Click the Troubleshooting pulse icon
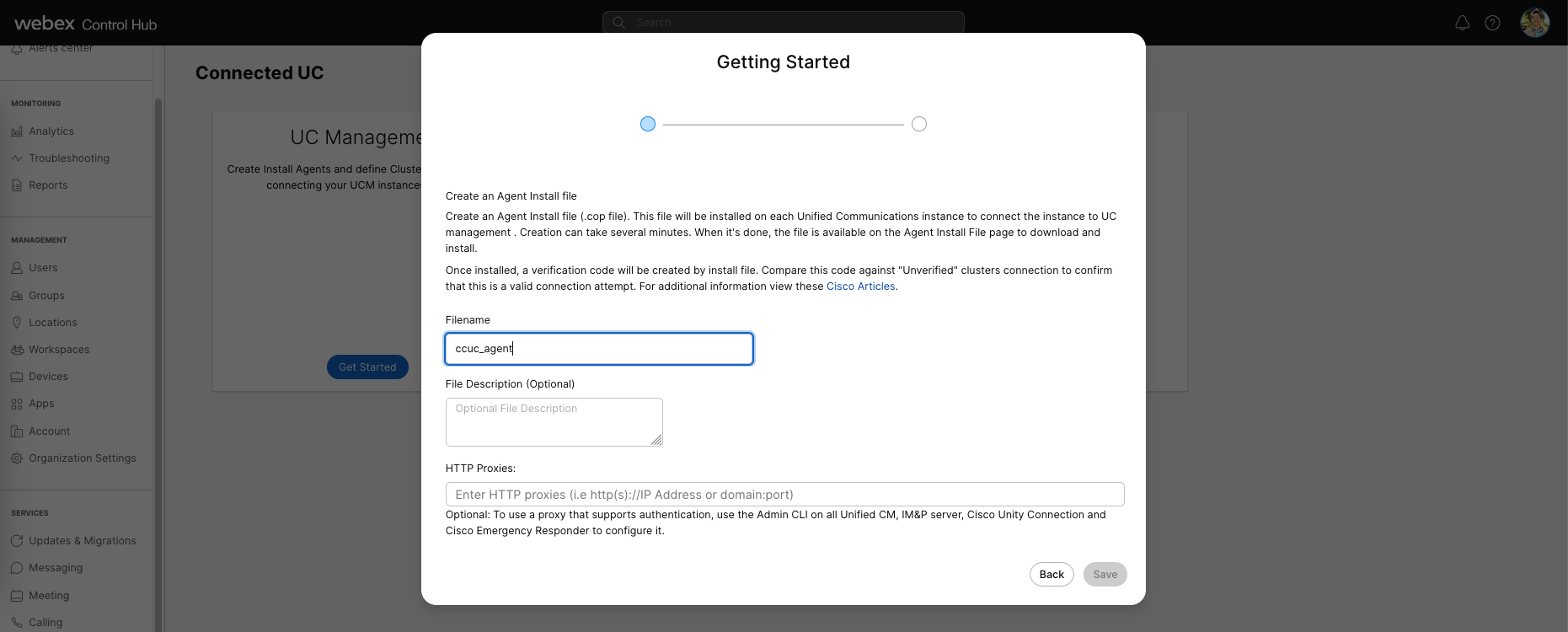The width and height of the screenshot is (1568, 632). point(17,158)
